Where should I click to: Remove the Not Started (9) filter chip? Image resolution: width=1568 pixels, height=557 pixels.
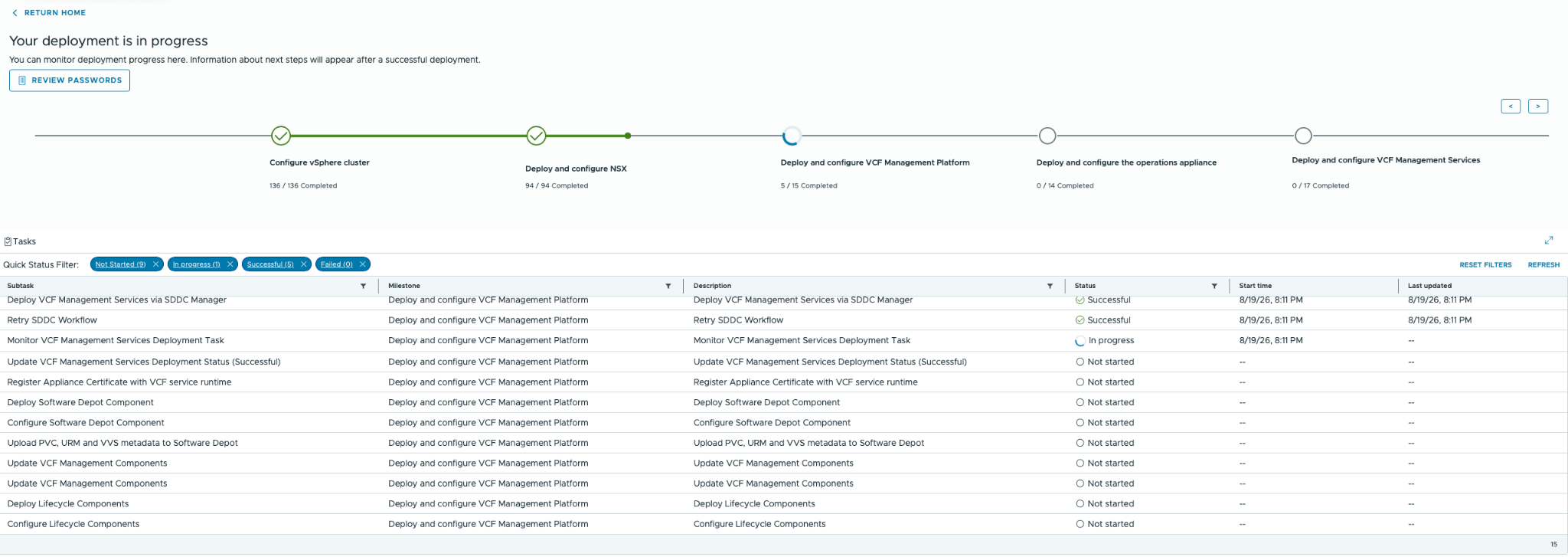(156, 264)
